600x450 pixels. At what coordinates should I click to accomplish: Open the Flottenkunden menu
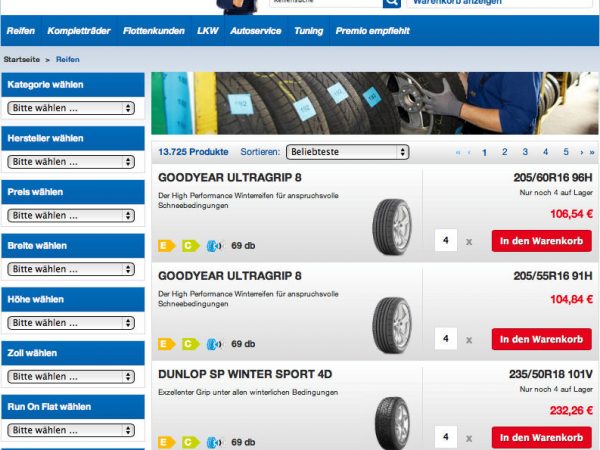pos(154,31)
